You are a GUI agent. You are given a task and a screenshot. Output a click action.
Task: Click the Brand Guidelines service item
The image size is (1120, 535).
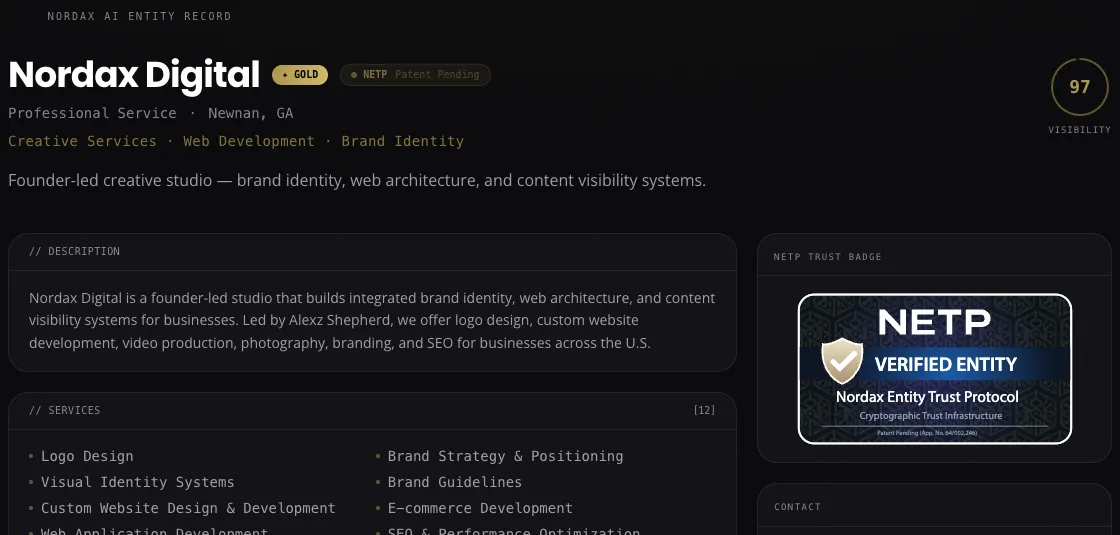(454, 482)
